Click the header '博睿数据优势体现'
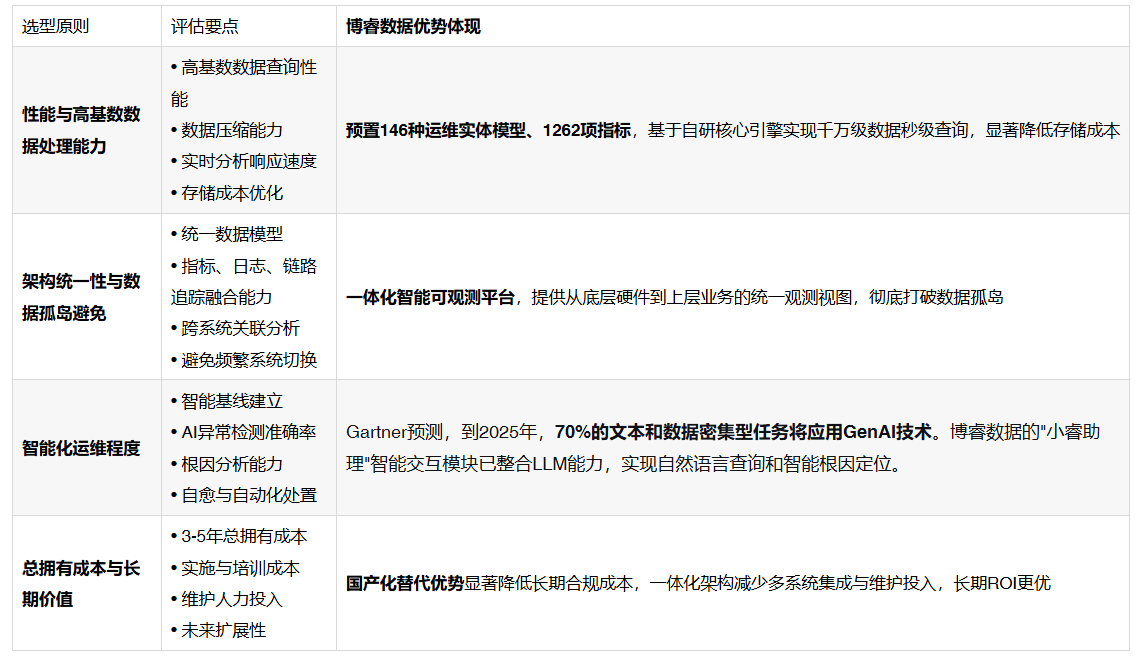 point(413,27)
